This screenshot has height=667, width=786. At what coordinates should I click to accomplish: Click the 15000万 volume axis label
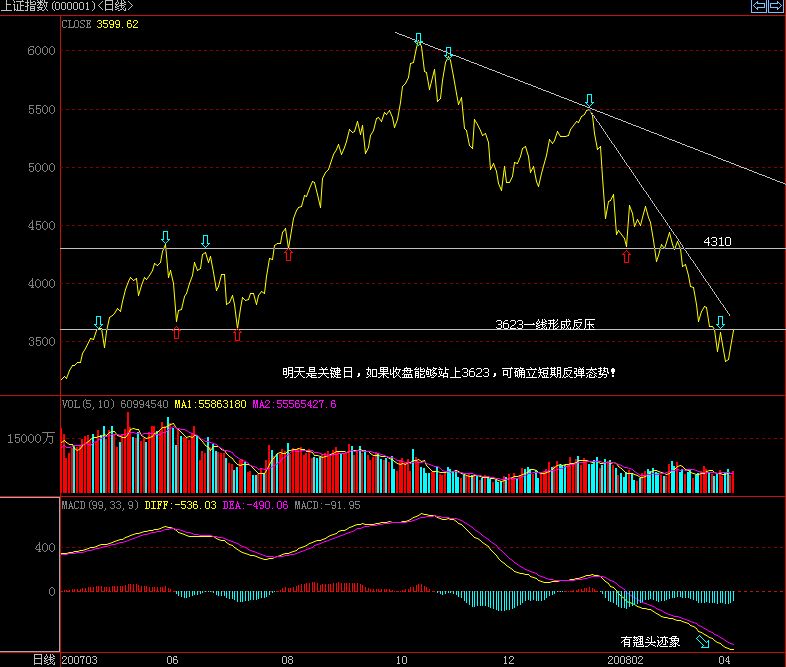(30, 438)
